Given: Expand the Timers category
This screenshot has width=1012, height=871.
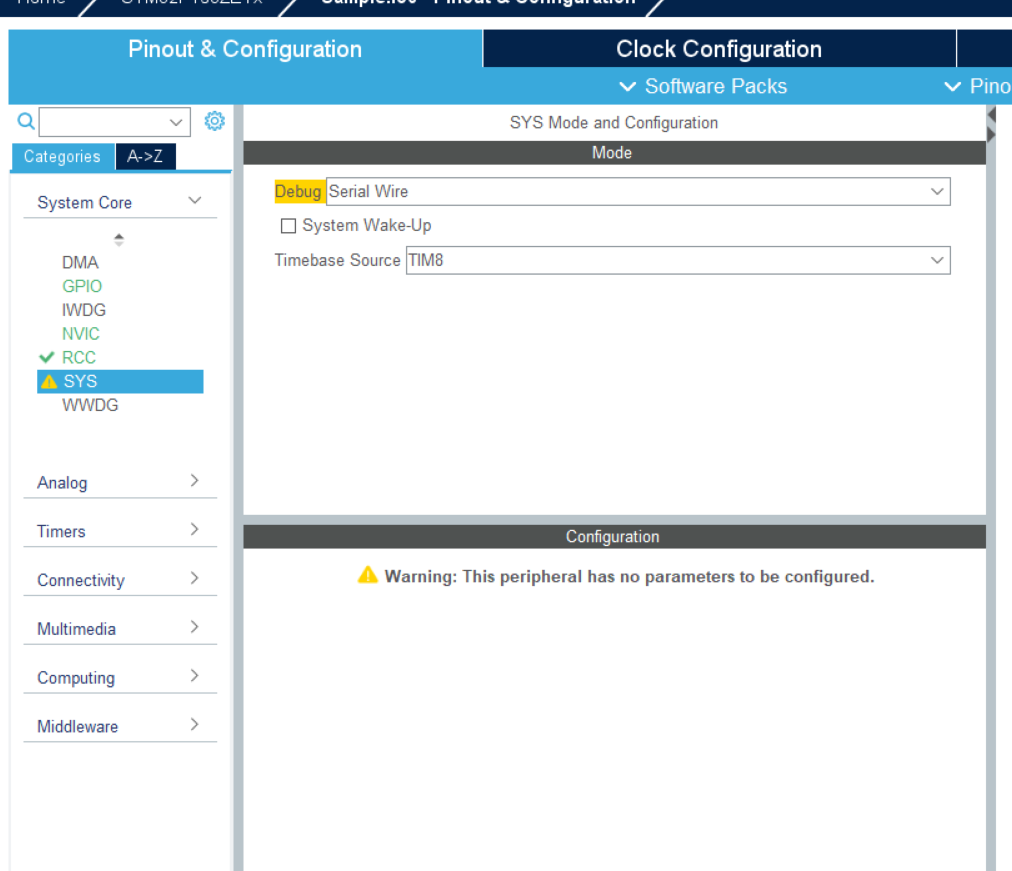Looking at the screenshot, I should pyautogui.click(x=120, y=531).
